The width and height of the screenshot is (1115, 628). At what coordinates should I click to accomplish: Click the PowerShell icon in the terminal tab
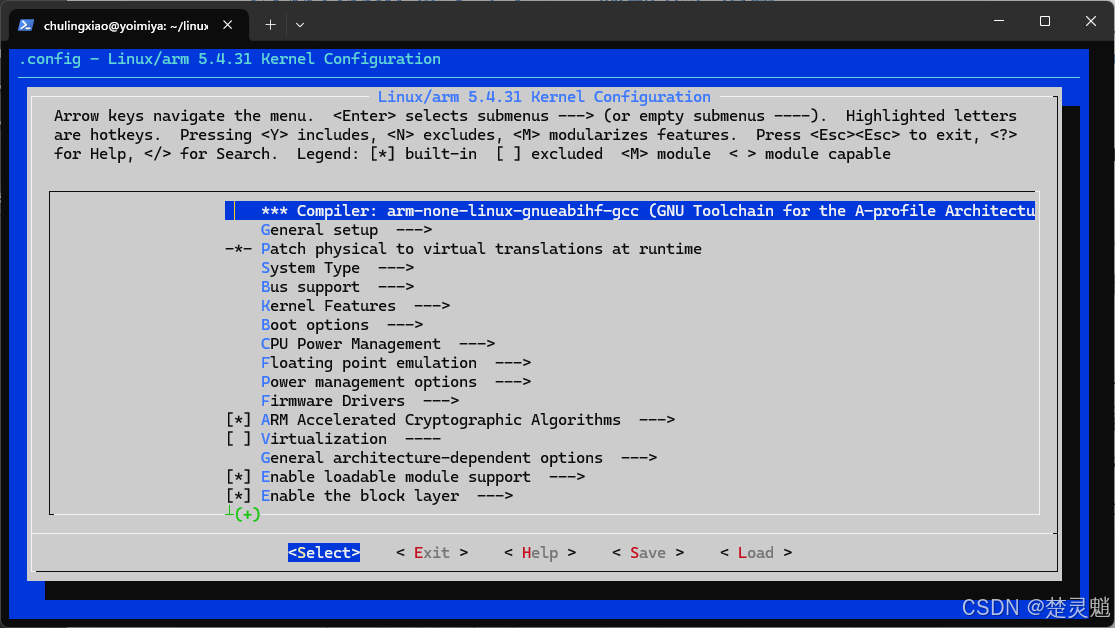pos(26,25)
